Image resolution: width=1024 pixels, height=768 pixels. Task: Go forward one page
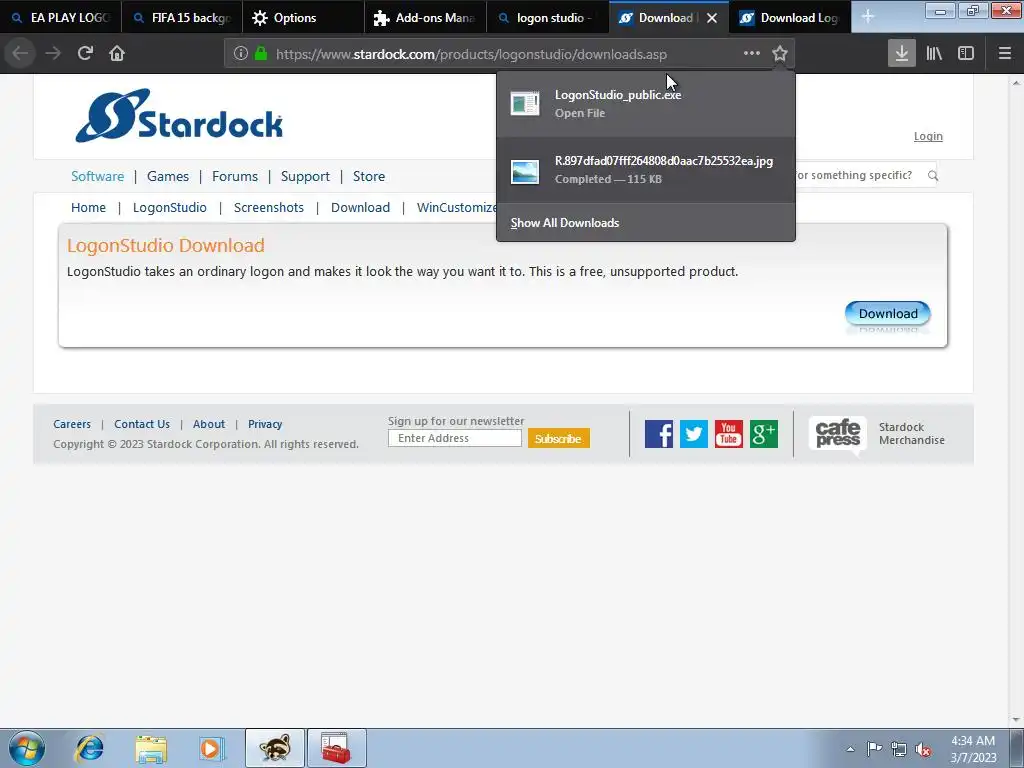click(x=53, y=54)
